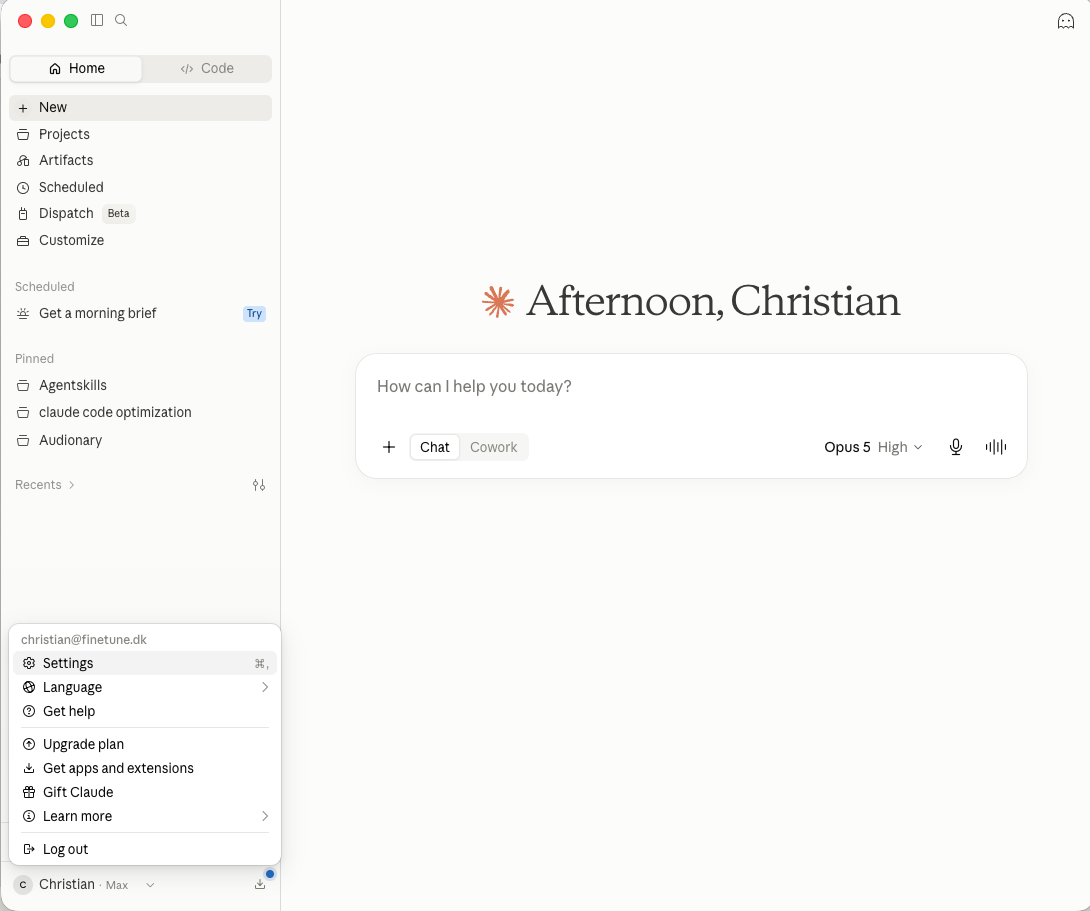The image size is (1090, 911).
Task: Click the ghost incognito chat icon
Action: click(1066, 22)
